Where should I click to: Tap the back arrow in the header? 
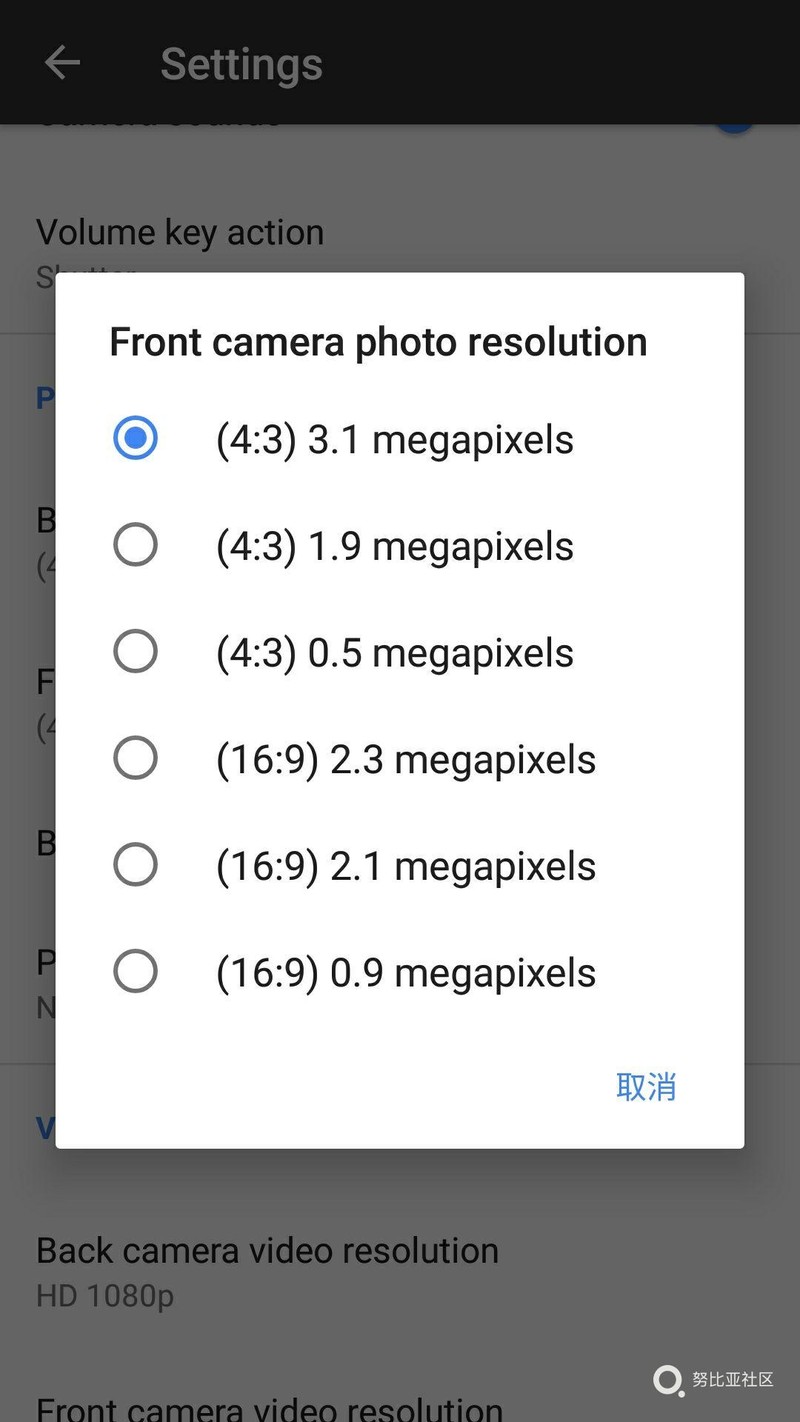coord(62,63)
